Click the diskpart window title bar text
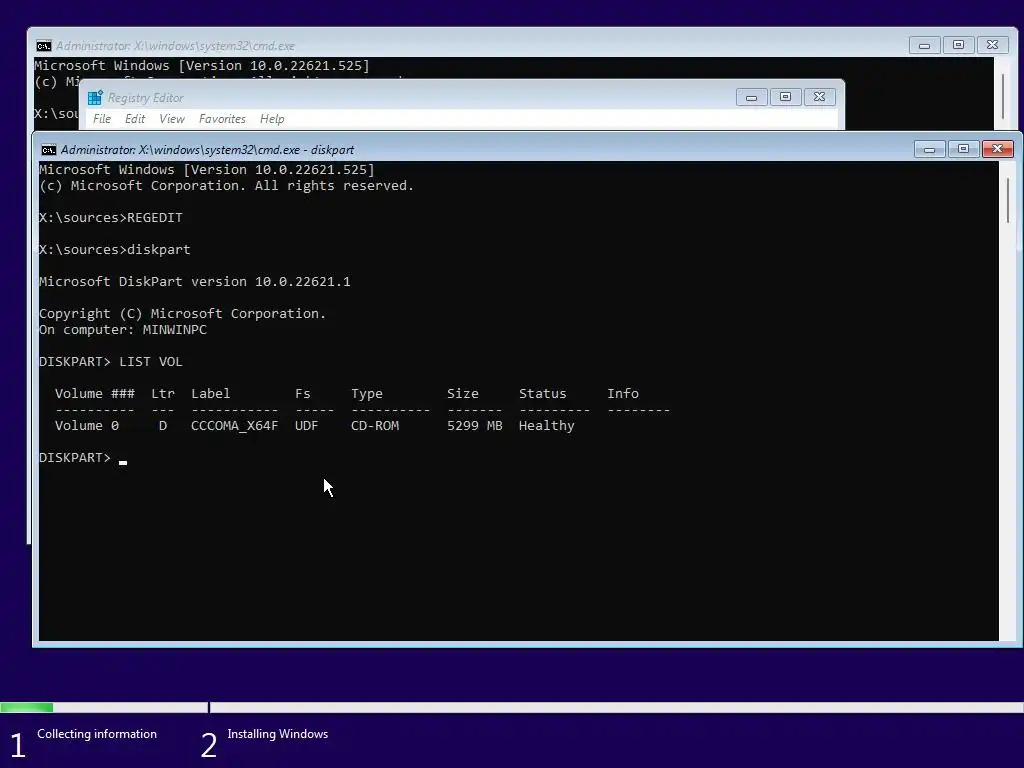Image resolution: width=1024 pixels, height=768 pixels. pyautogui.click(x=208, y=150)
